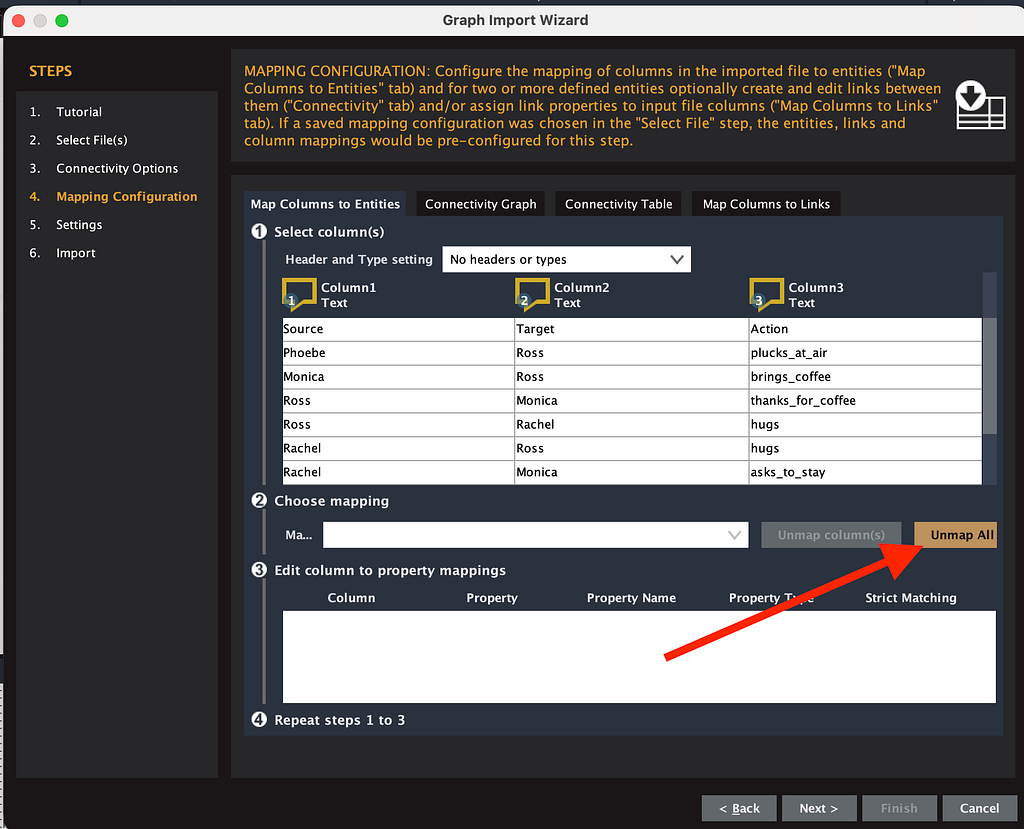Click the Column2 Text header label
The width and height of the screenshot is (1024, 829).
[582, 295]
